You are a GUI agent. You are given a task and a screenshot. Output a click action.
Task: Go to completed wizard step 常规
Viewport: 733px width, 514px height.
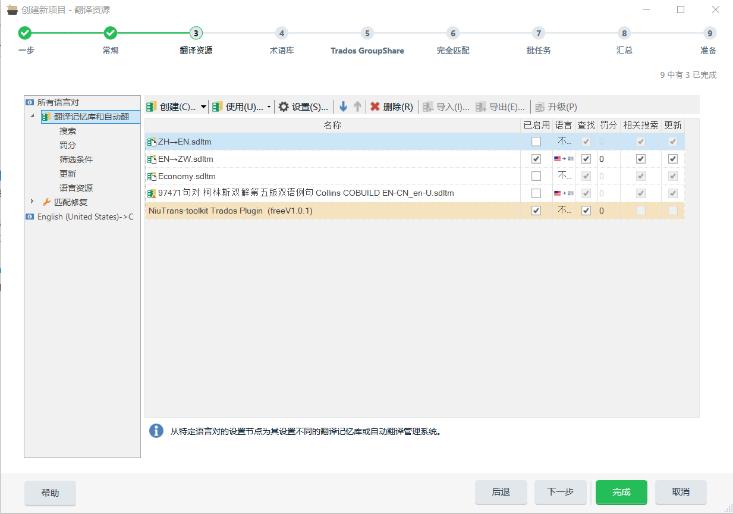click(110, 33)
